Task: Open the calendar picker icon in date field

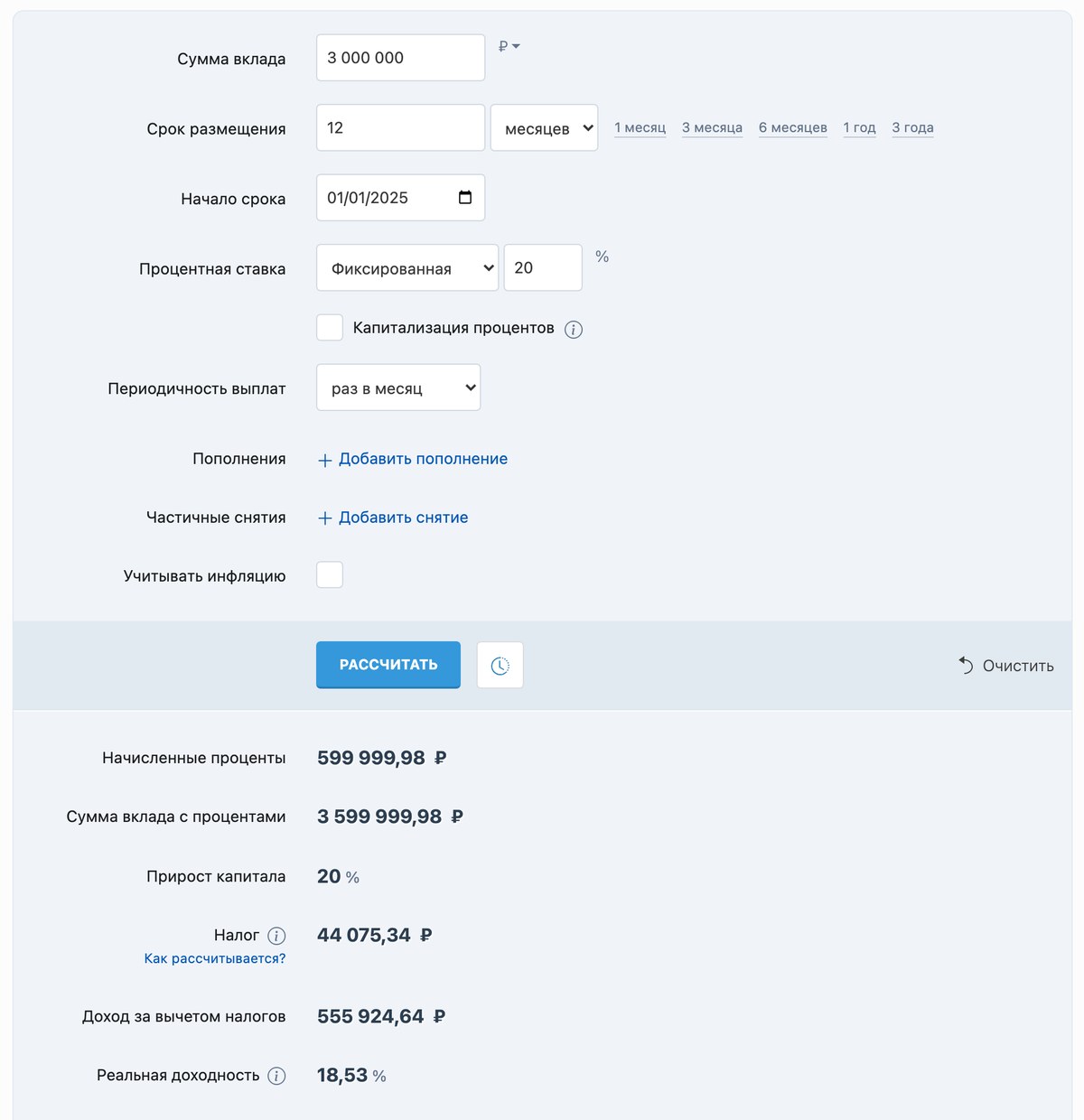Action: (x=465, y=198)
